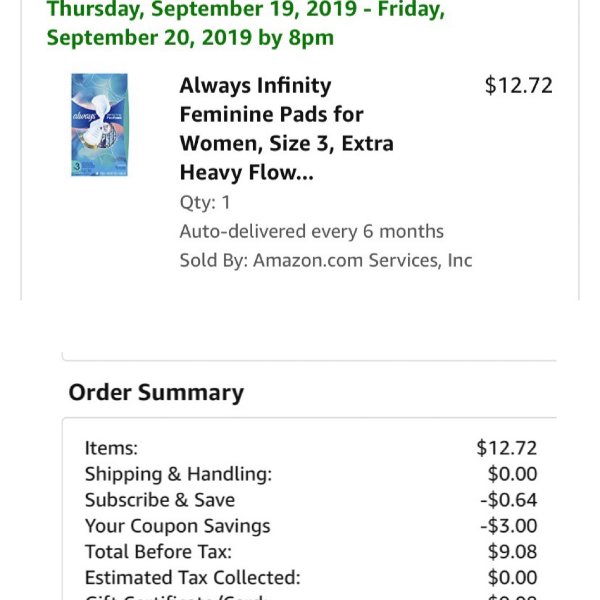This screenshot has height=600, width=600.
Task: Select the $12.72 item price
Action: [518, 85]
